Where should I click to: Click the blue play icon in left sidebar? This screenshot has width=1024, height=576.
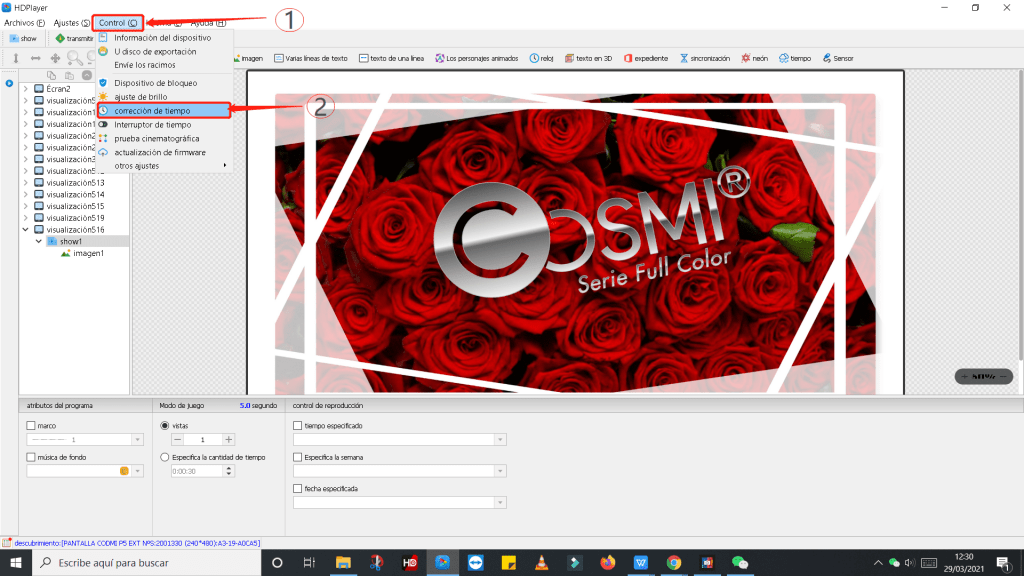[x=9, y=84]
